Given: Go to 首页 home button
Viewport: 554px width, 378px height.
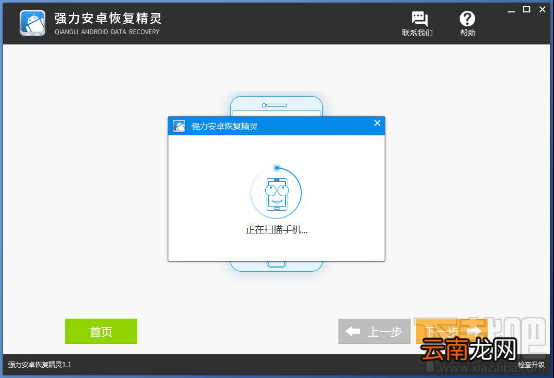Looking at the screenshot, I should [101, 331].
